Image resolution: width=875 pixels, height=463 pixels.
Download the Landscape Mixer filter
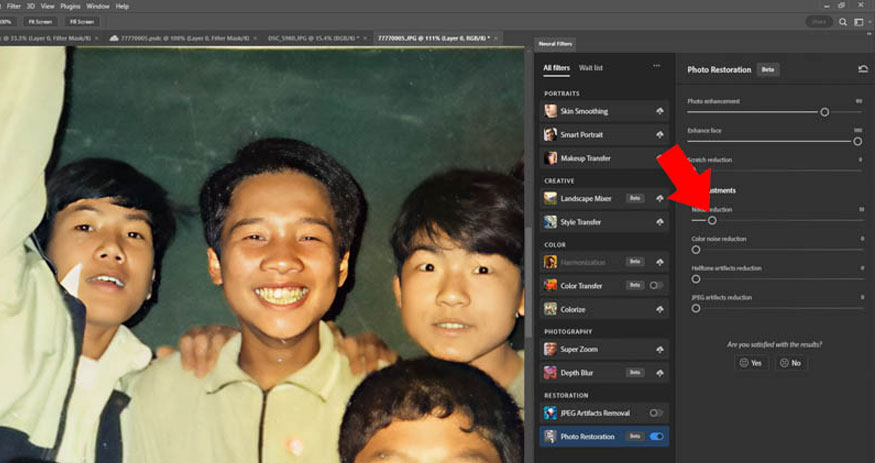click(660, 199)
